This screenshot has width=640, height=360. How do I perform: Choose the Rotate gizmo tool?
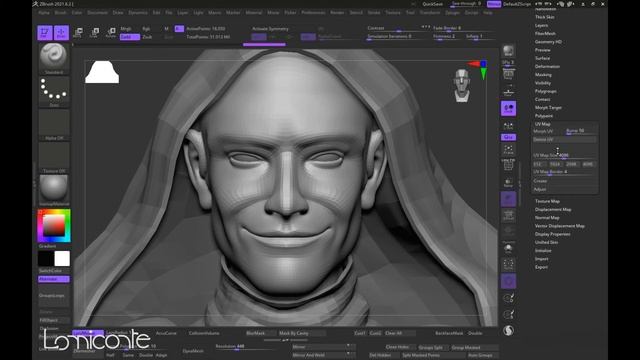click(111, 33)
